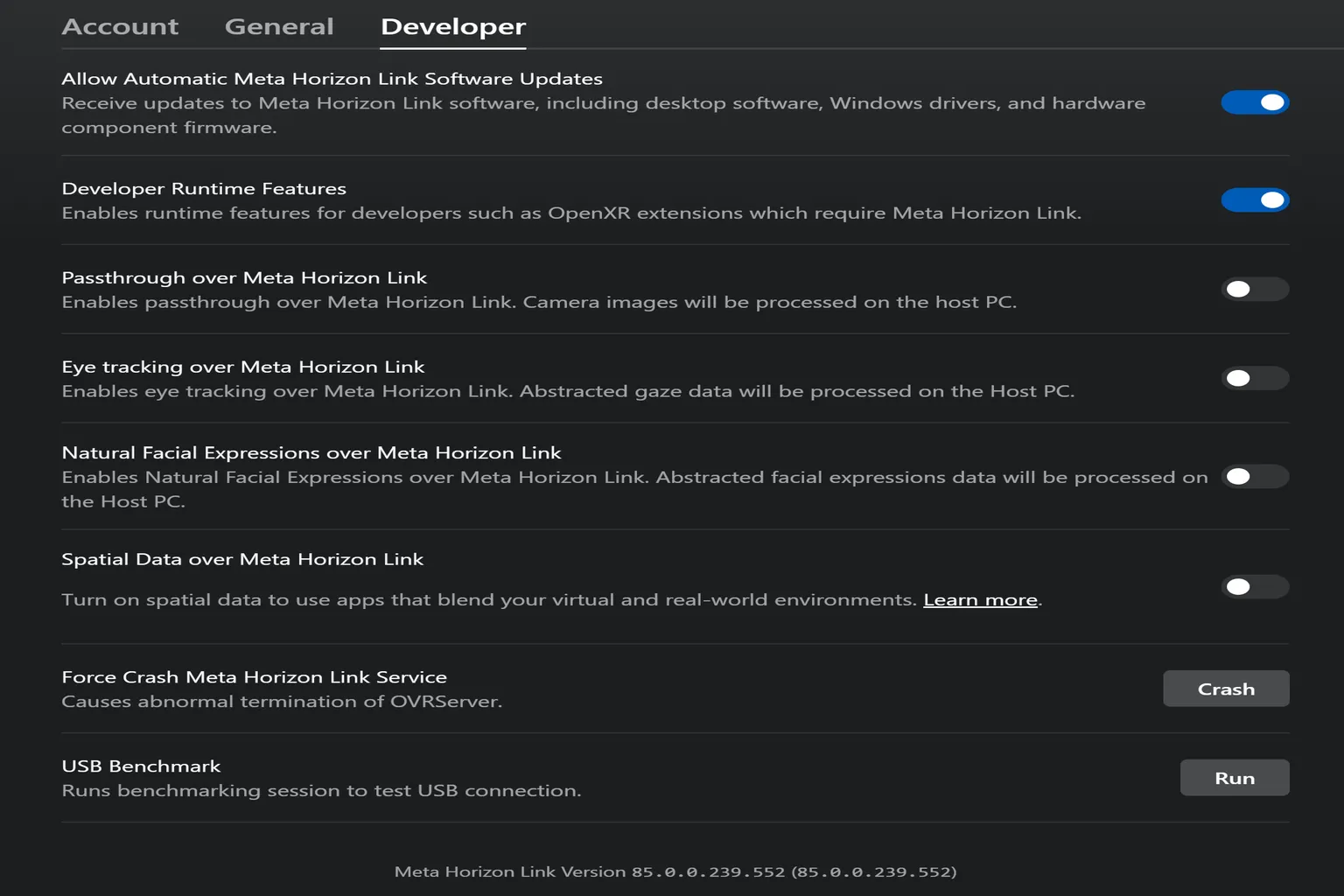Click the 'Spatial Data over Meta Horizon Link' heading
The height and width of the screenshot is (896, 1344).
[x=242, y=560]
